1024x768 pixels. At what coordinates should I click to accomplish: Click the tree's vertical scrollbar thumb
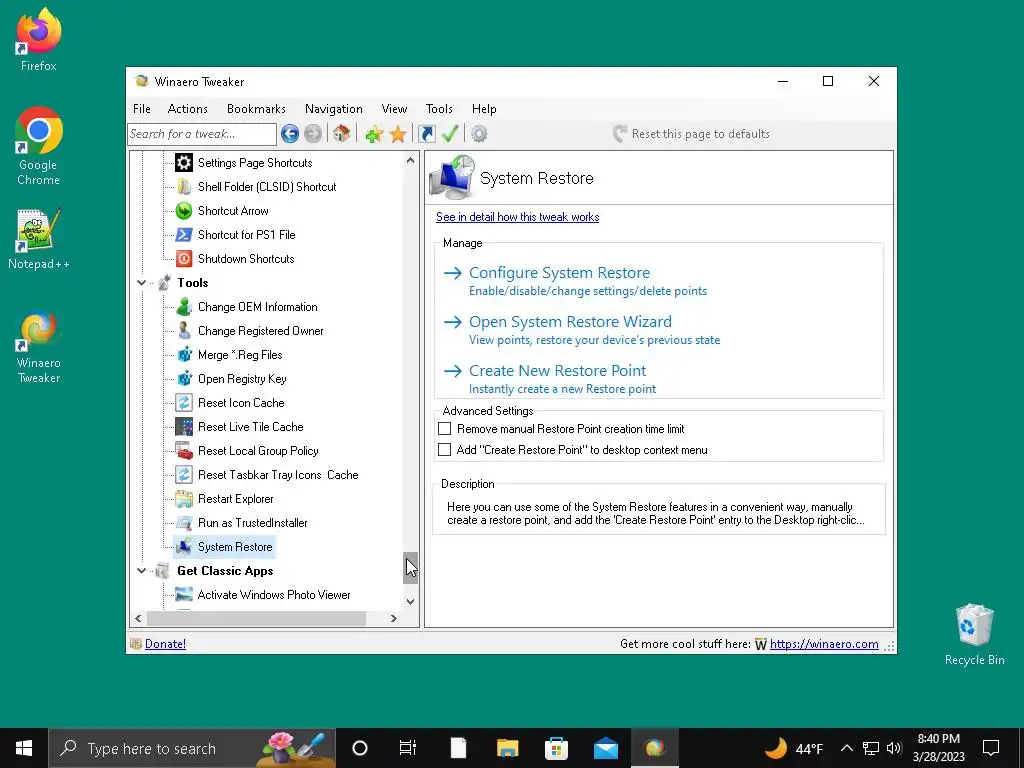(x=410, y=568)
